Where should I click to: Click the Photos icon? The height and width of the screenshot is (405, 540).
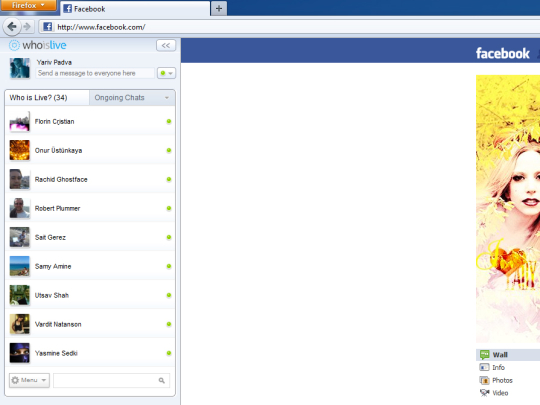click(x=485, y=380)
